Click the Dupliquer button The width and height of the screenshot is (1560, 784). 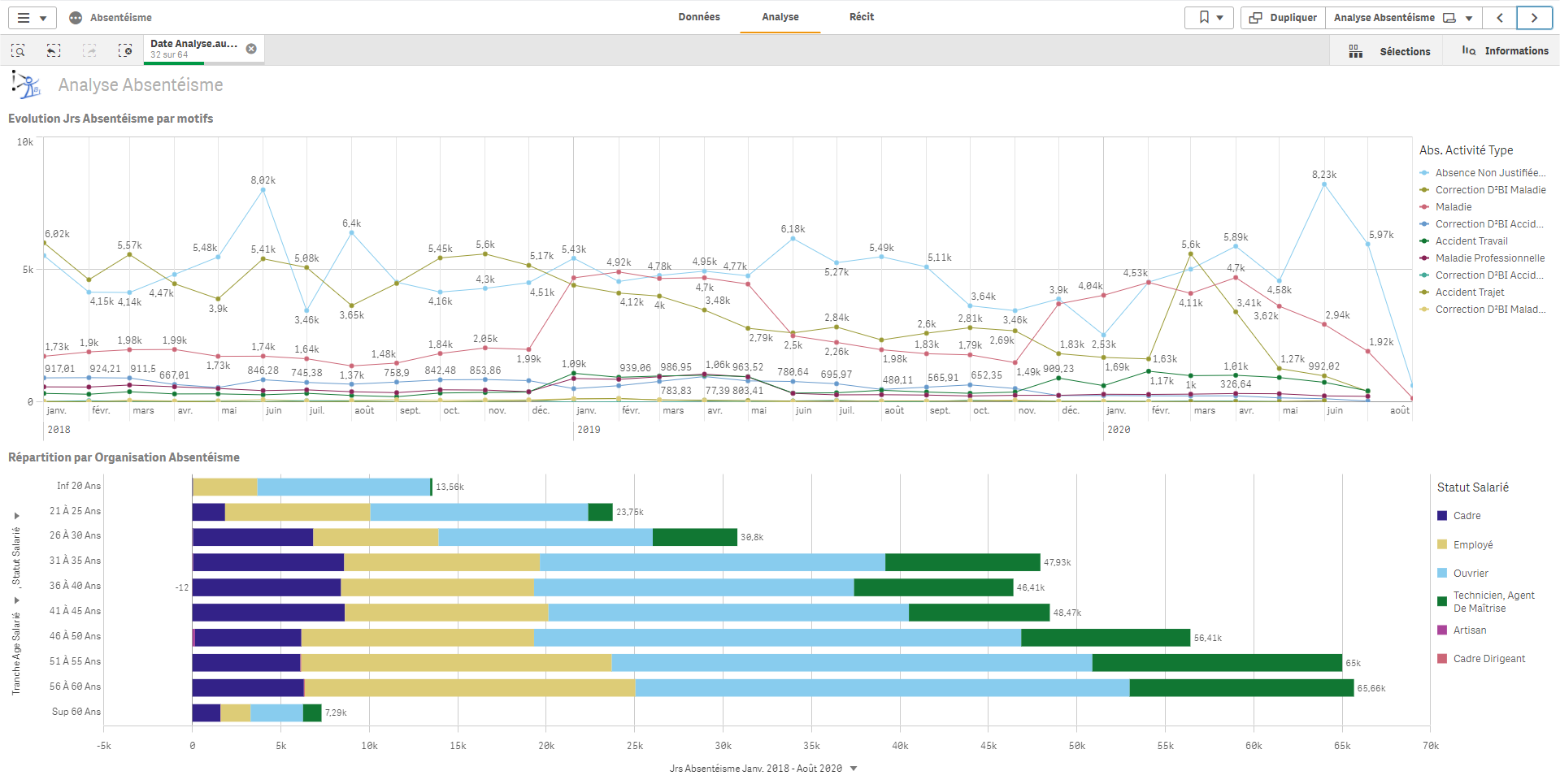pos(1283,17)
